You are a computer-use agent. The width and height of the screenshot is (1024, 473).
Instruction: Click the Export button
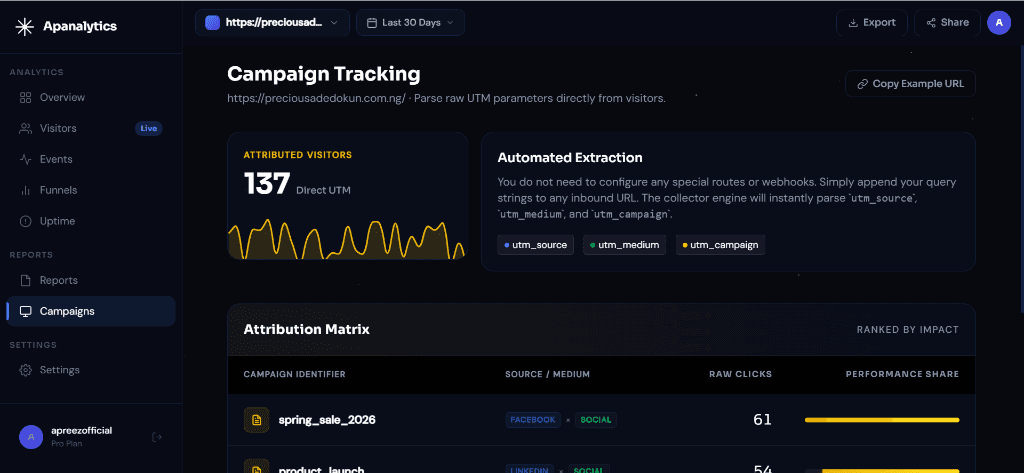[x=872, y=22]
